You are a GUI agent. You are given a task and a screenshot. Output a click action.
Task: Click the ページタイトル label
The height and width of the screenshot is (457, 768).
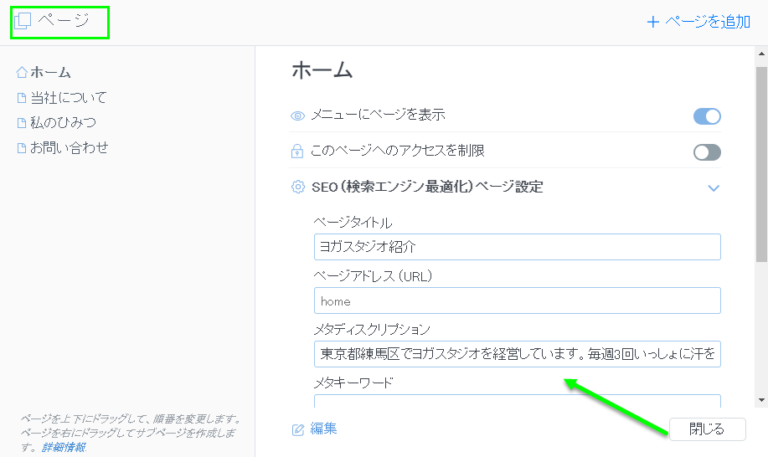point(353,223)
